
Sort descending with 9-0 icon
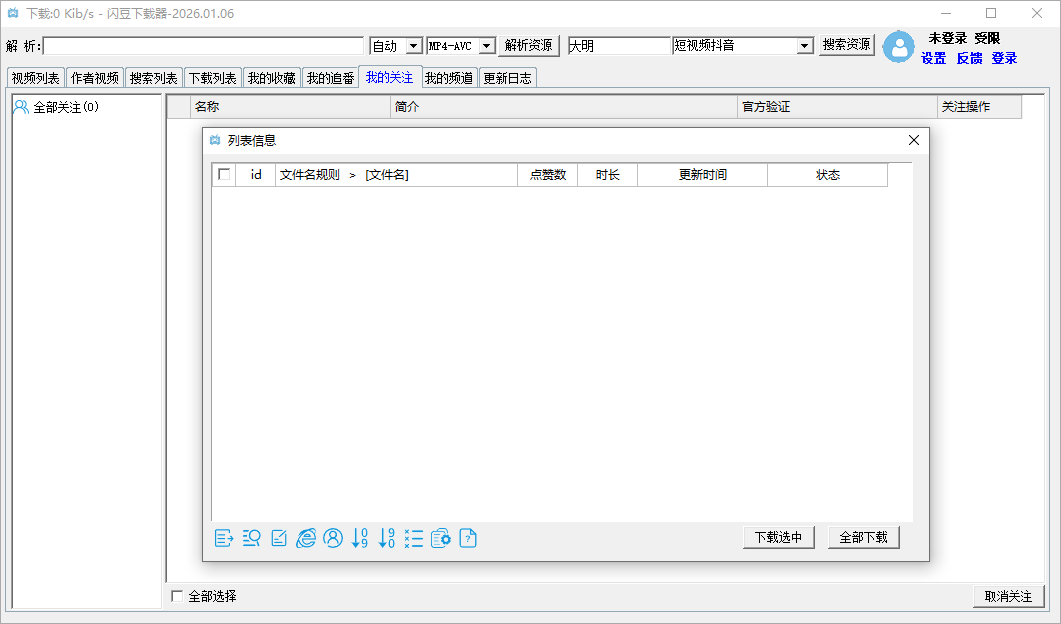[387, 538]
